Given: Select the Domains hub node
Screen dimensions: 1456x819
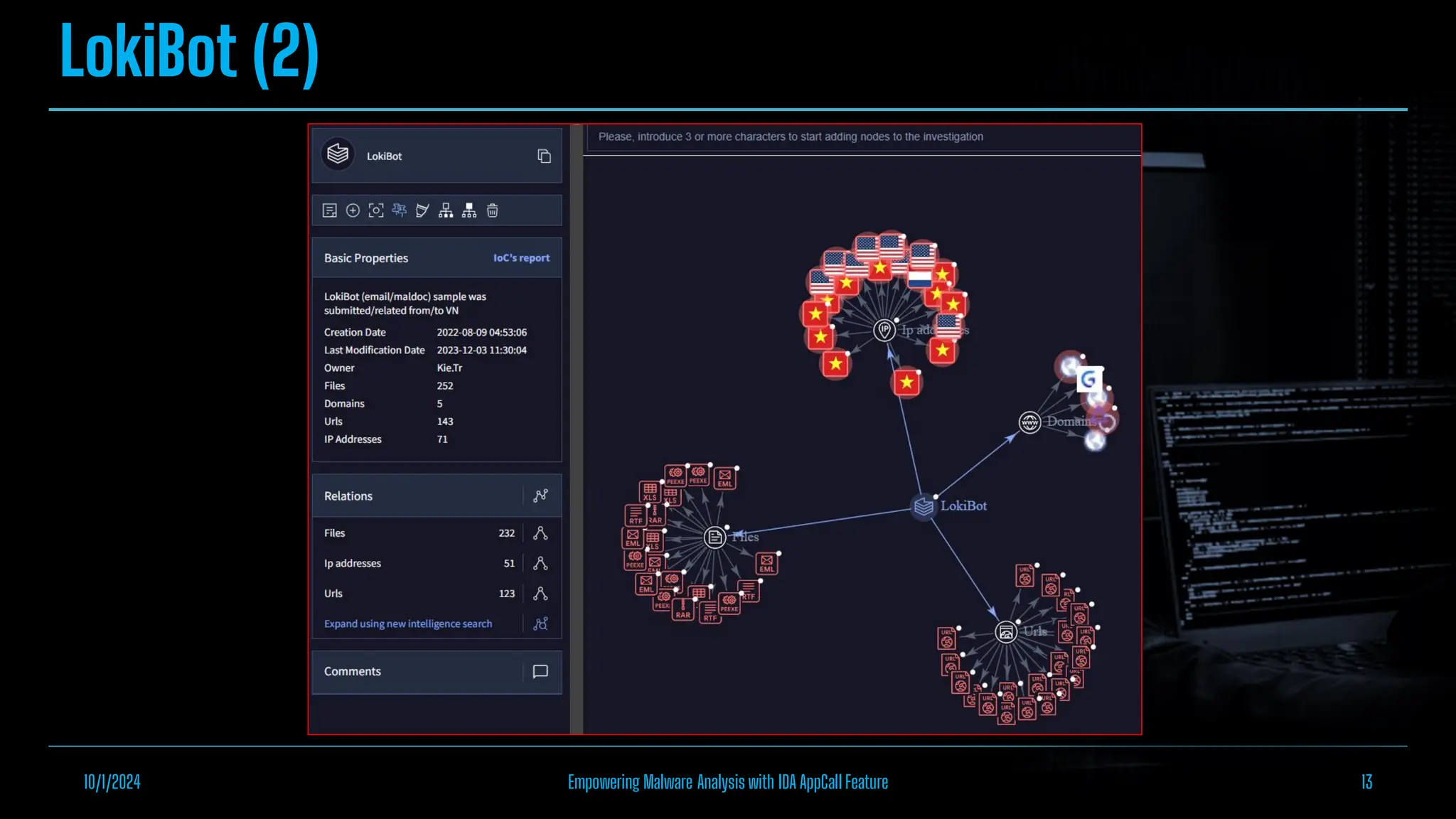Looking at the screenshot, I should [1029, 422].
